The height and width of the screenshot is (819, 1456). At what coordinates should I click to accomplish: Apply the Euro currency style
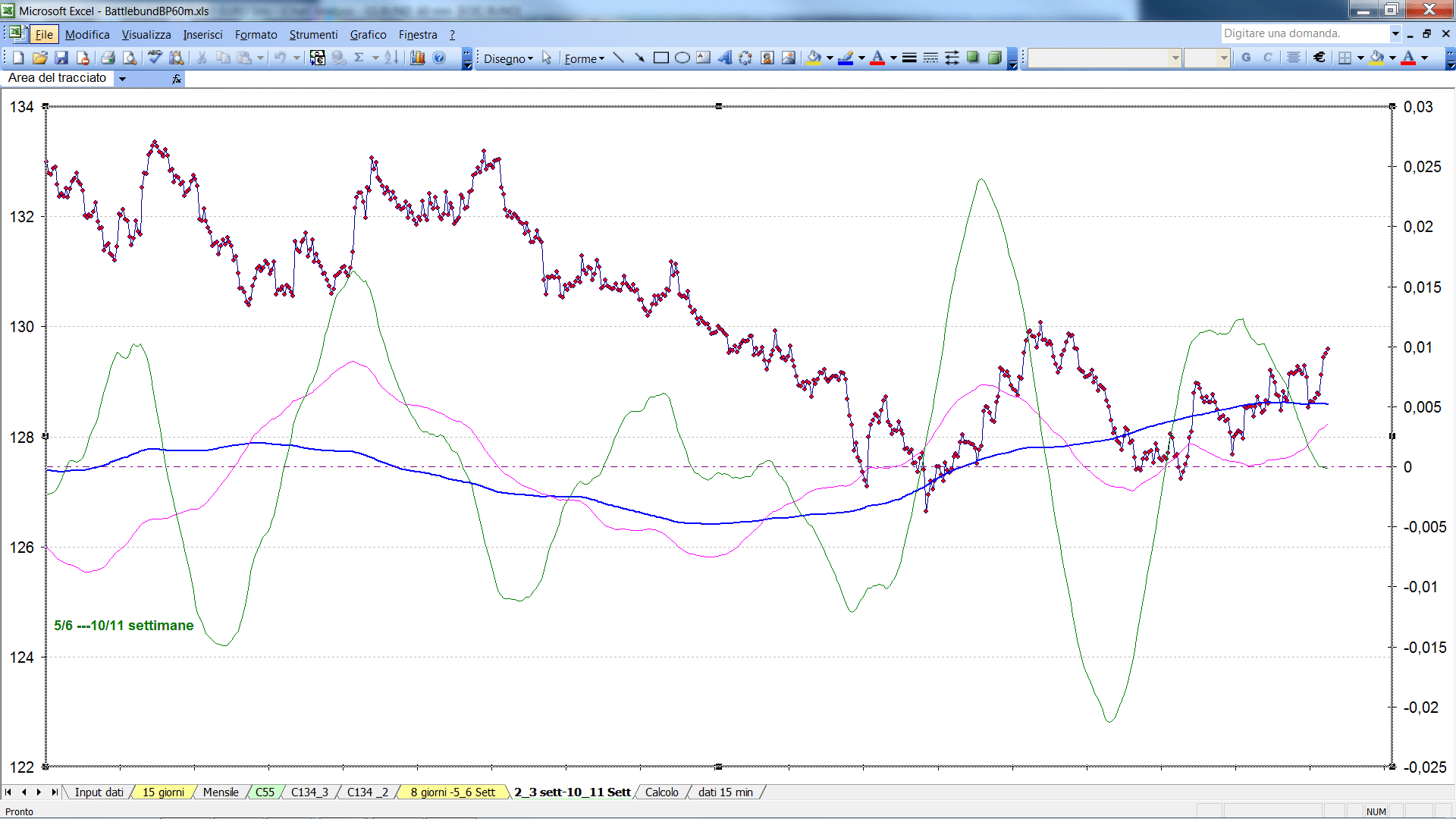[1319, 58]
